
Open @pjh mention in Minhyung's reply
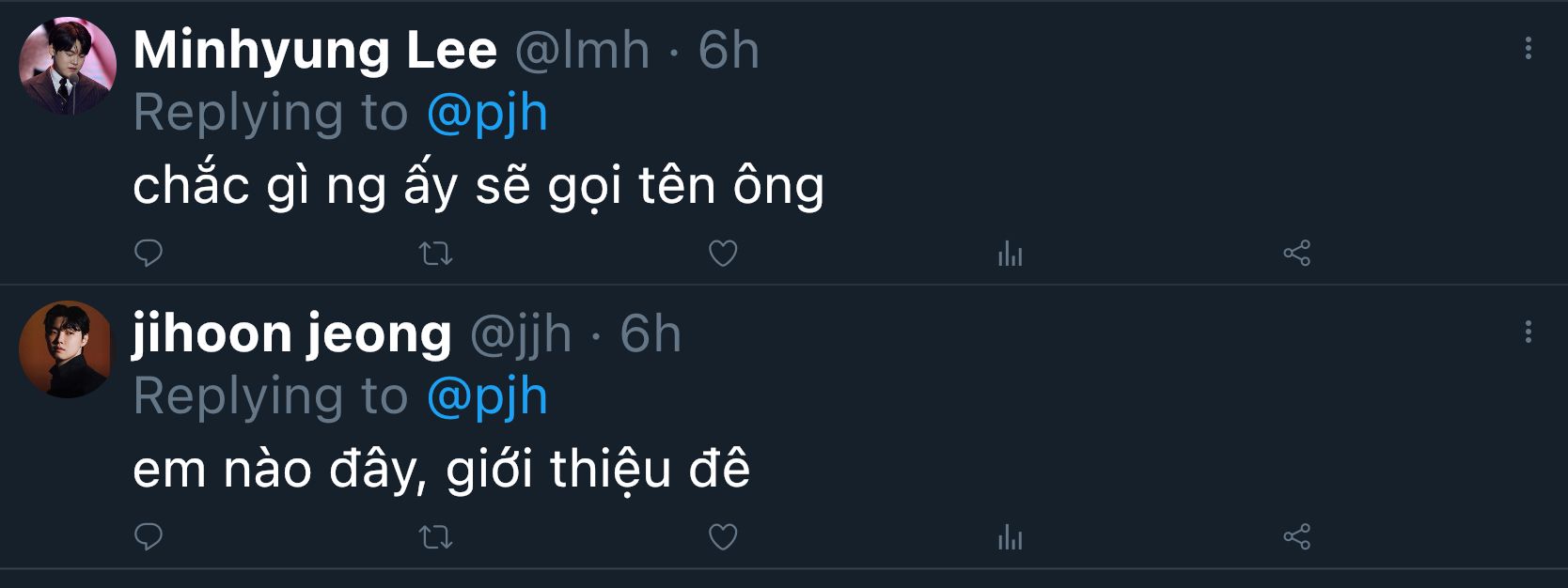pyautogui.click(x=487, y=114)
